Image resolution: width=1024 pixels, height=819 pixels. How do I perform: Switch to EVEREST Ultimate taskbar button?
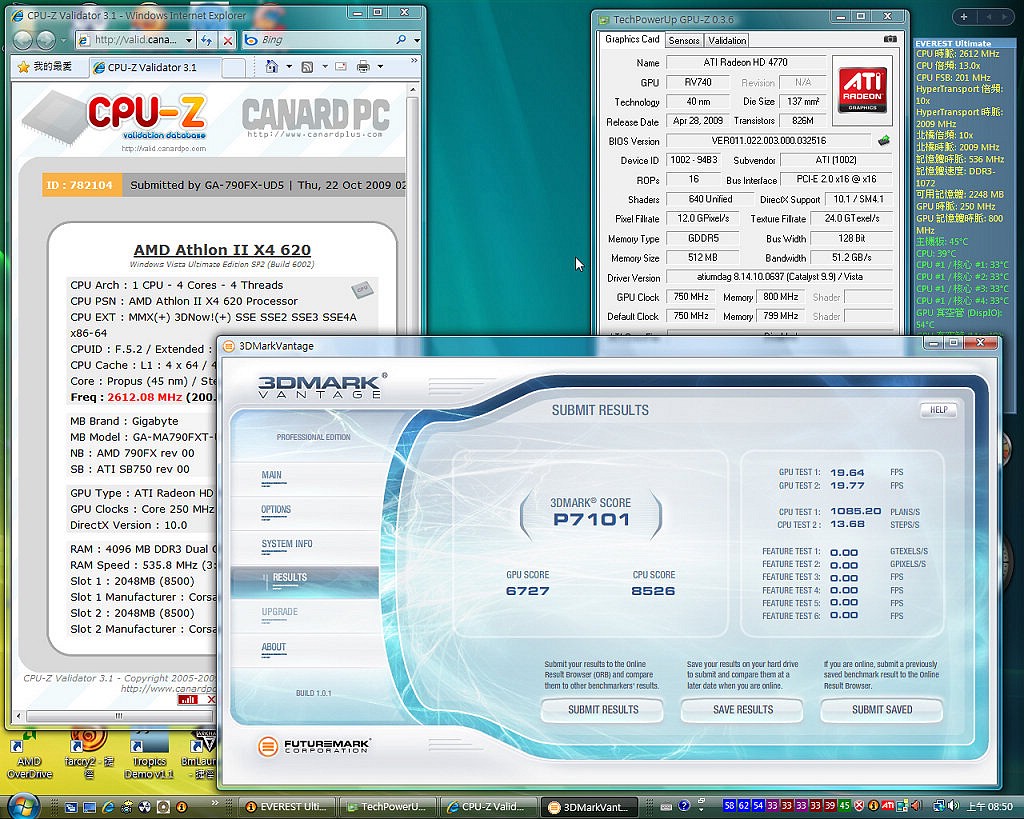point(287,807)
